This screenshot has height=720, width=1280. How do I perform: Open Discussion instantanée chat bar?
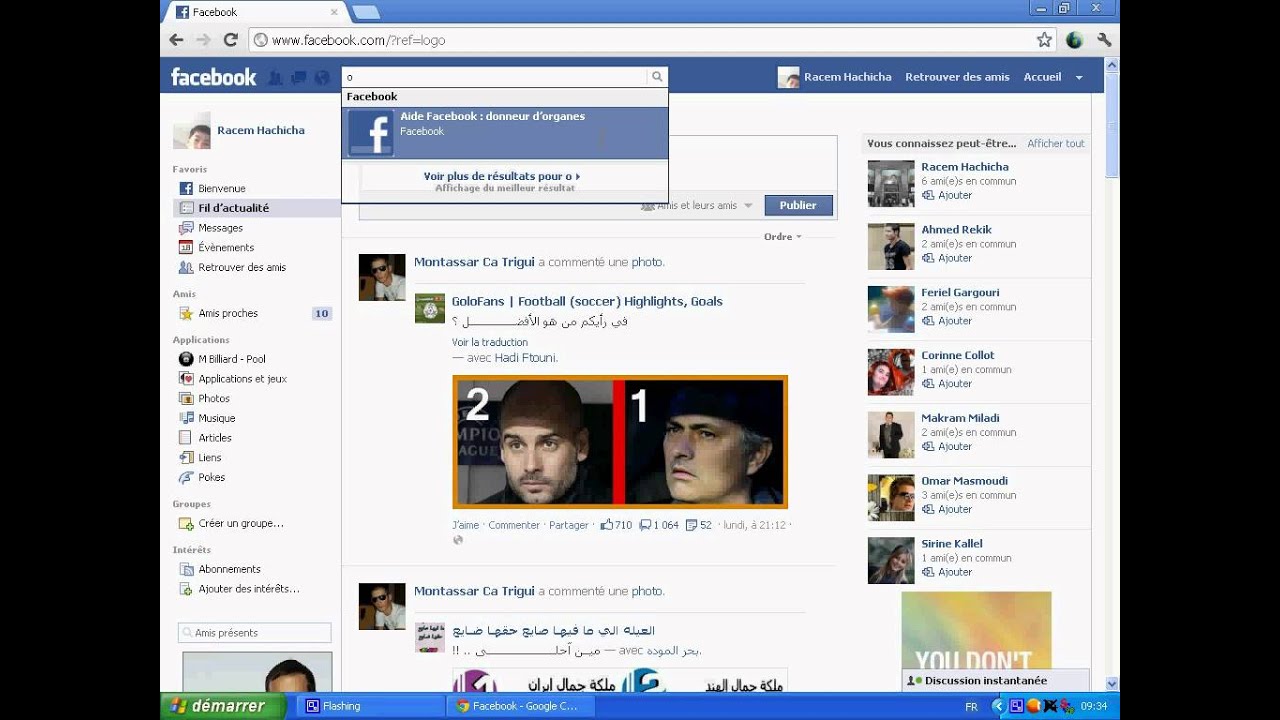pyautogui.click(x=995, y=681)
